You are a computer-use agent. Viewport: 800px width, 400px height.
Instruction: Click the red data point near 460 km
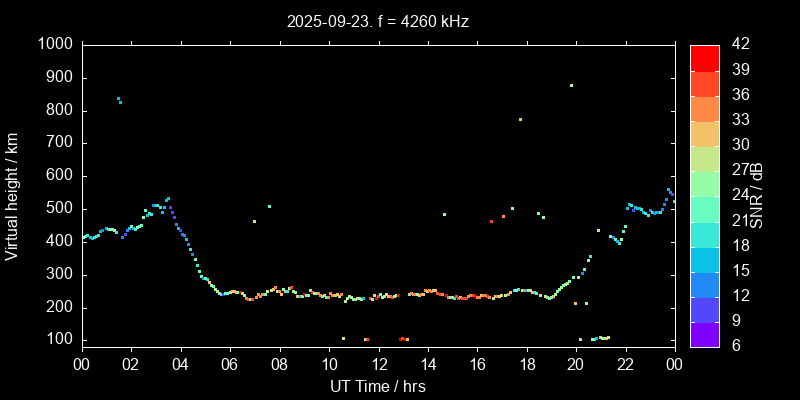tap(491, 221)
